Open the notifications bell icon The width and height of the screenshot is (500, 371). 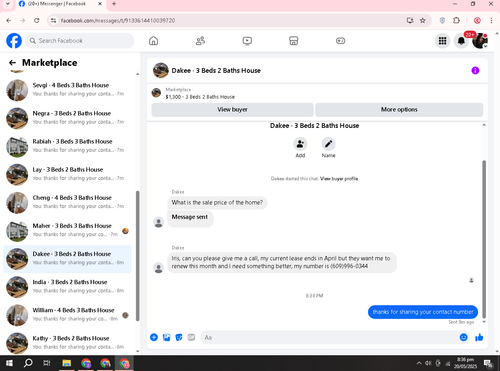[461, 41]
